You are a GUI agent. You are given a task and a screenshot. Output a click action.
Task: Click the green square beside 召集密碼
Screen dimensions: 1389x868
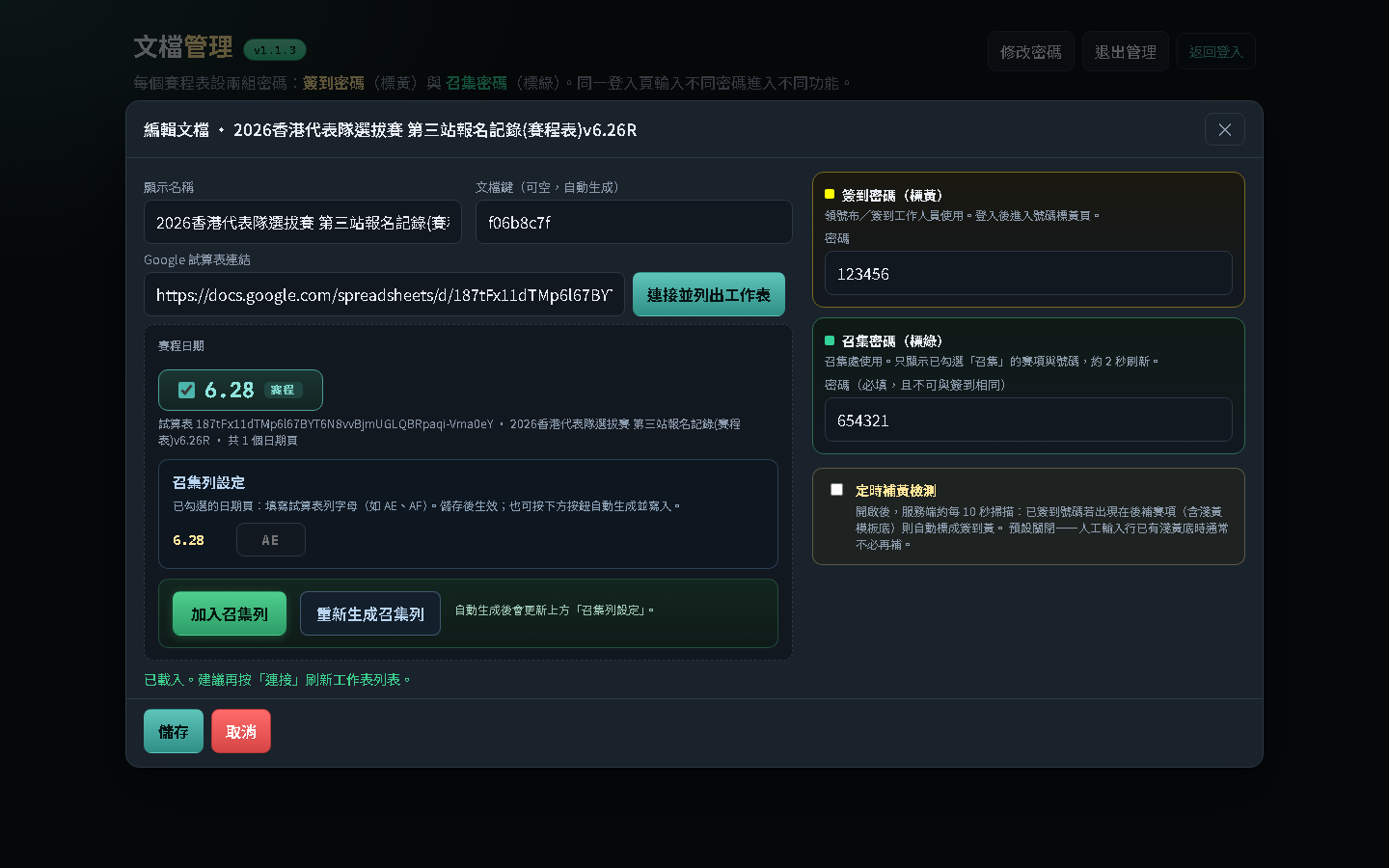click(x=830, y=340)
